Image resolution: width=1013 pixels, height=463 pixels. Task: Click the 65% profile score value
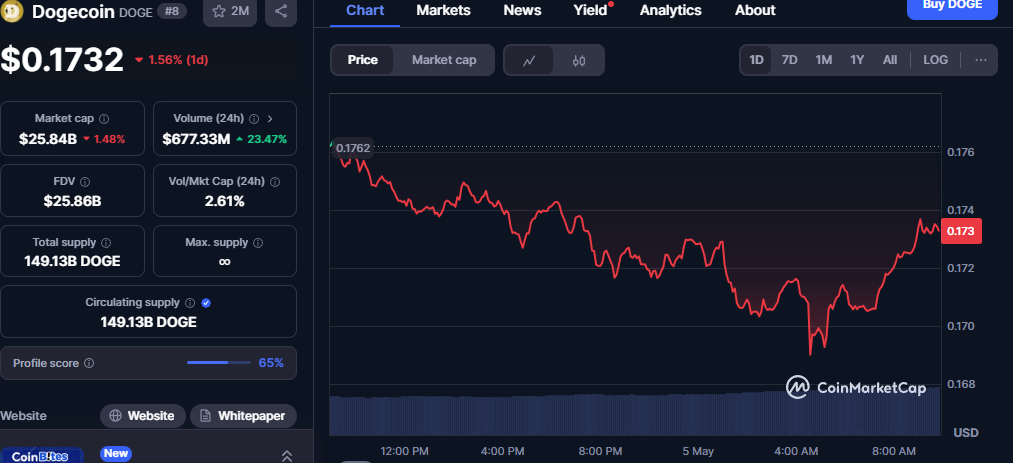click(x=271, y=363)
